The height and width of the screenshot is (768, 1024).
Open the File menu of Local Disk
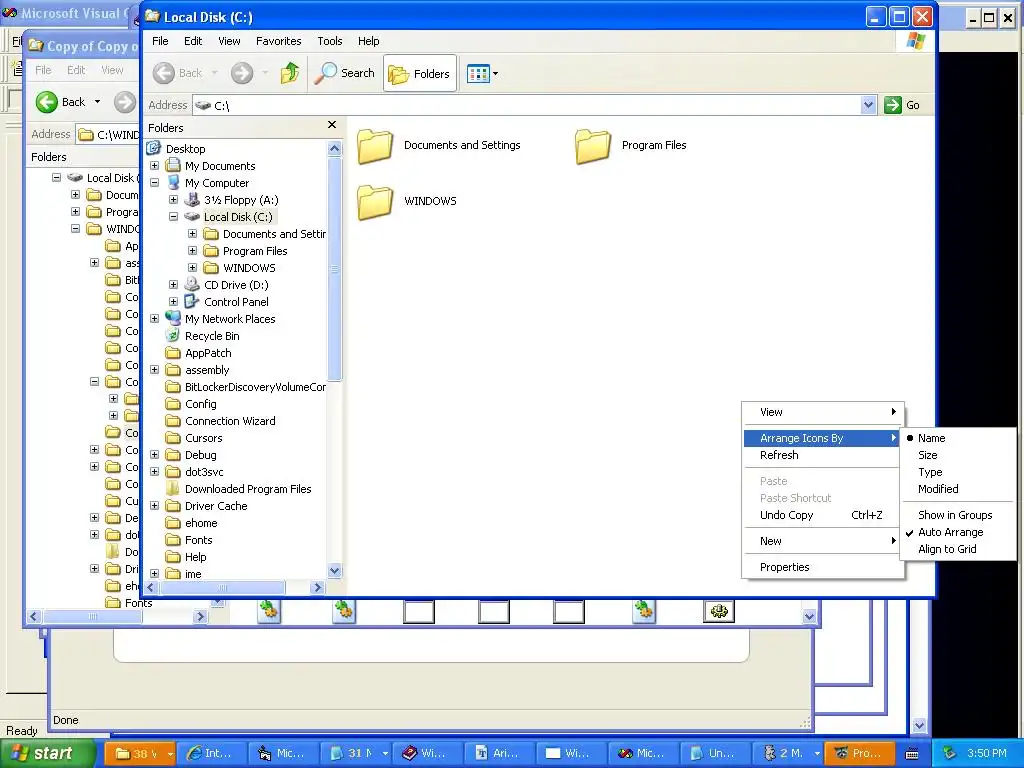coord(160,41)
